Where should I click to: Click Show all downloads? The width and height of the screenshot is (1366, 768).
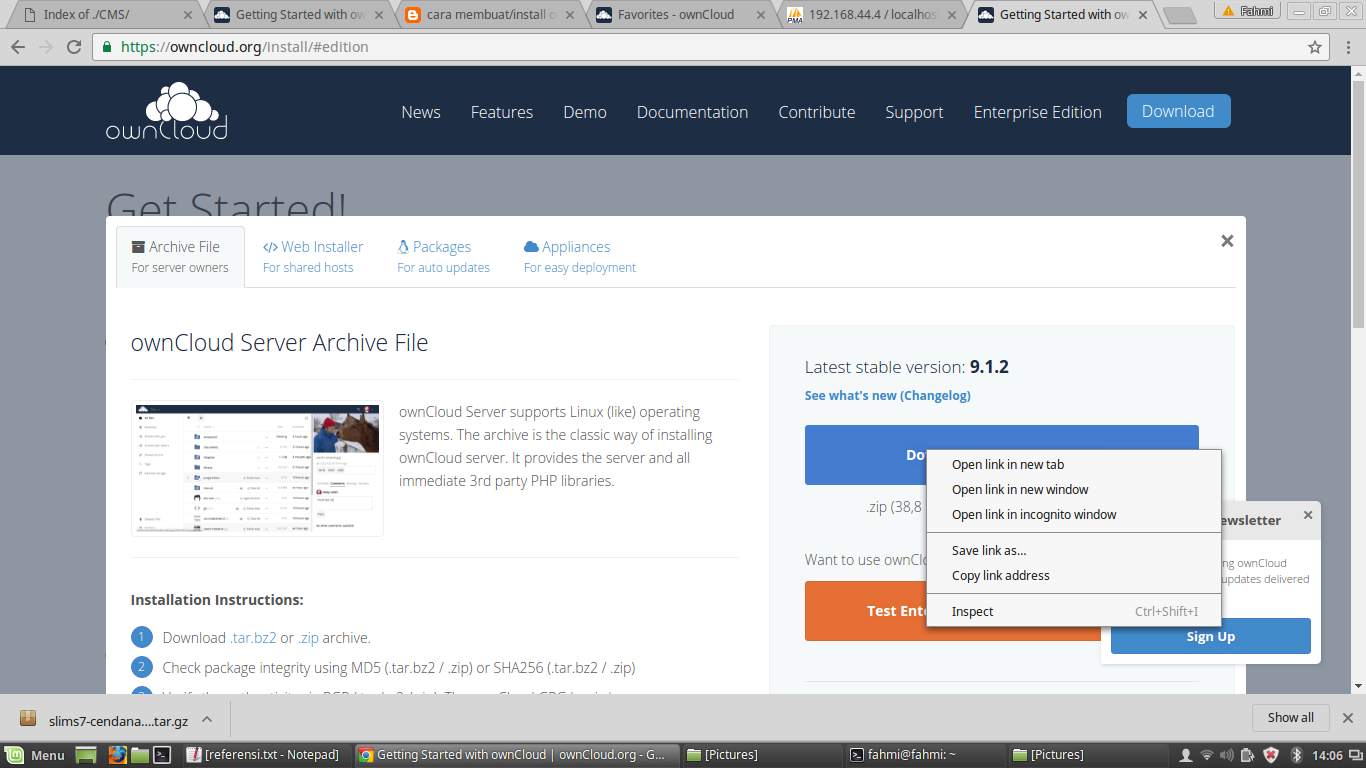pyautogui.click(x=1291, y=717)
